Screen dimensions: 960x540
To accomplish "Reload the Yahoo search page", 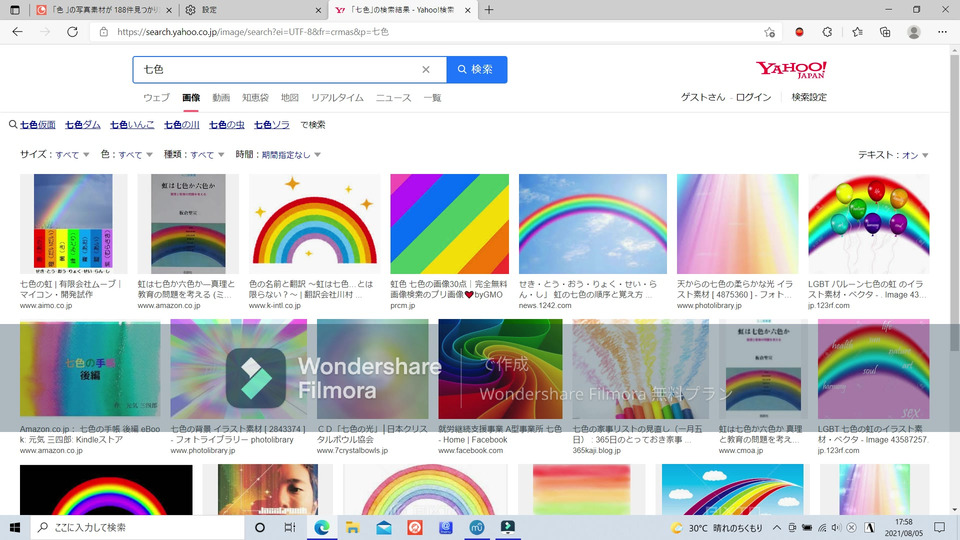I will 72,32.
